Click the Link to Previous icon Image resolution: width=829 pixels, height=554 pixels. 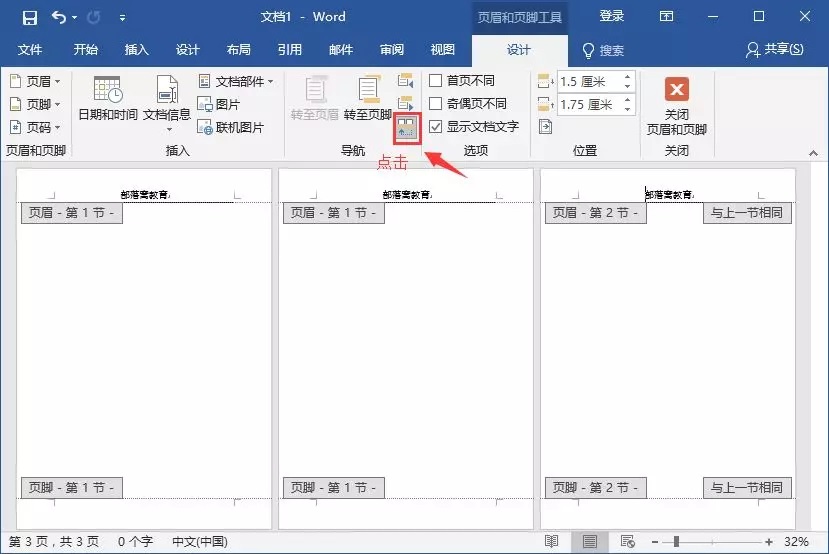tap(407, 127)
